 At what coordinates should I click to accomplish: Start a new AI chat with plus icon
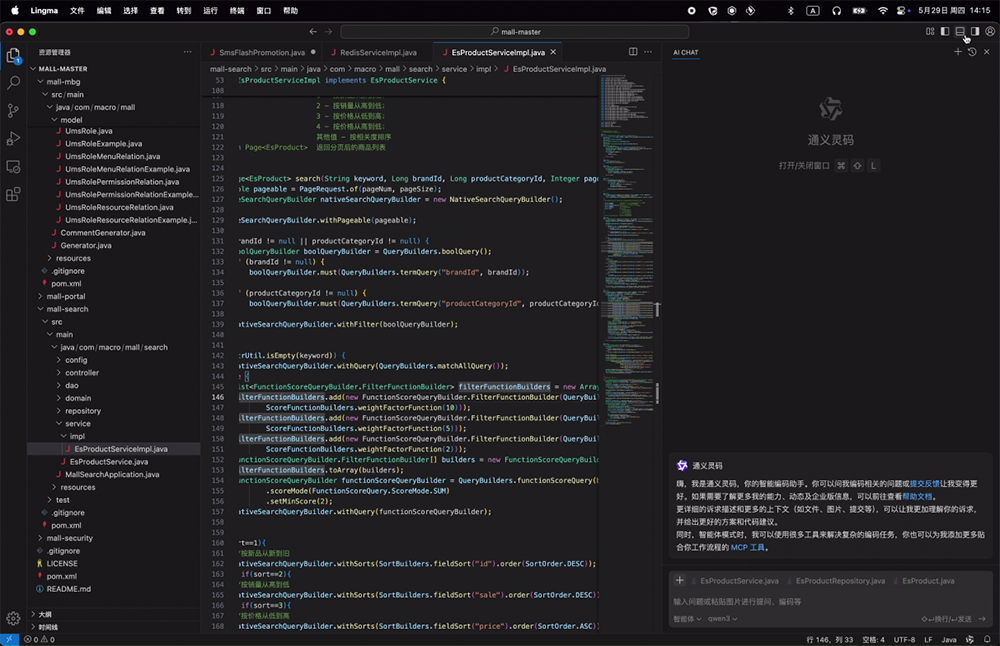tap(957, 52)
